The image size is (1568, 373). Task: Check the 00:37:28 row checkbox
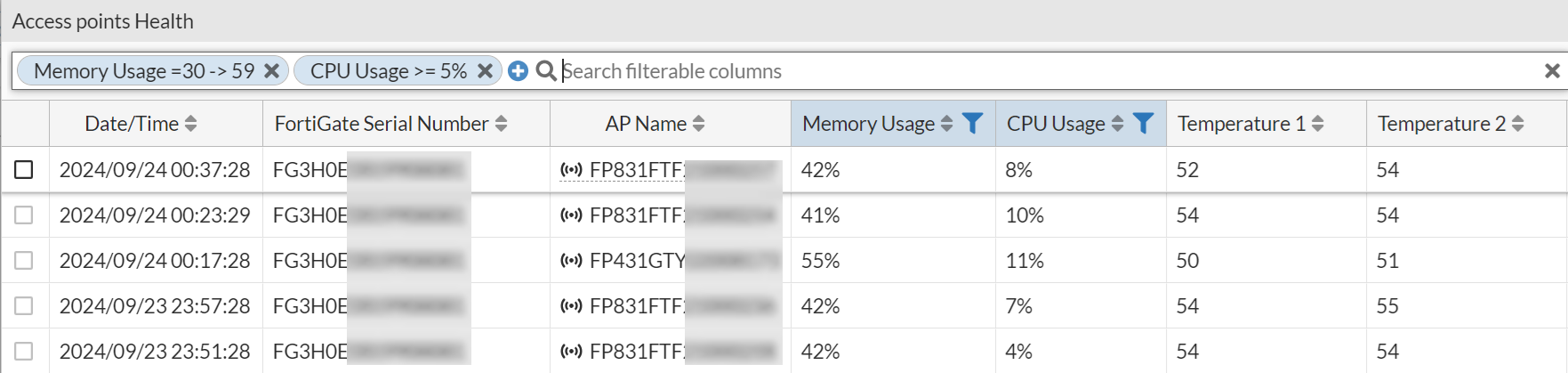click(24, 170)
